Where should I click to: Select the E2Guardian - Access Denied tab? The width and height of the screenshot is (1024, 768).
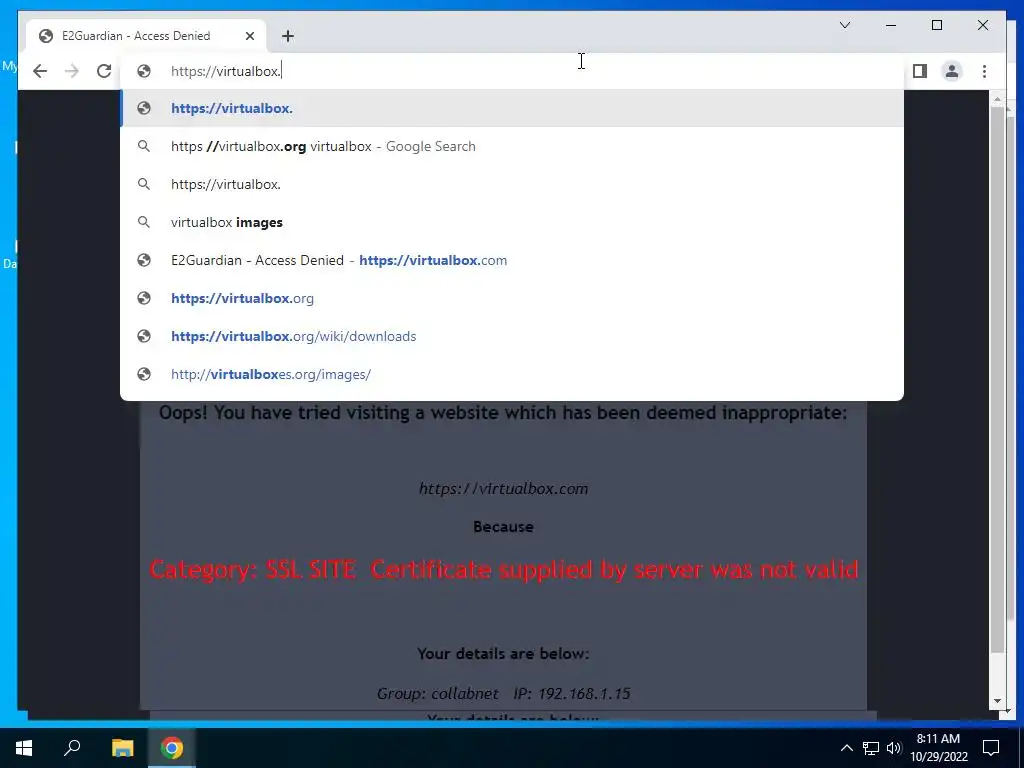click(x=146, y=36)
